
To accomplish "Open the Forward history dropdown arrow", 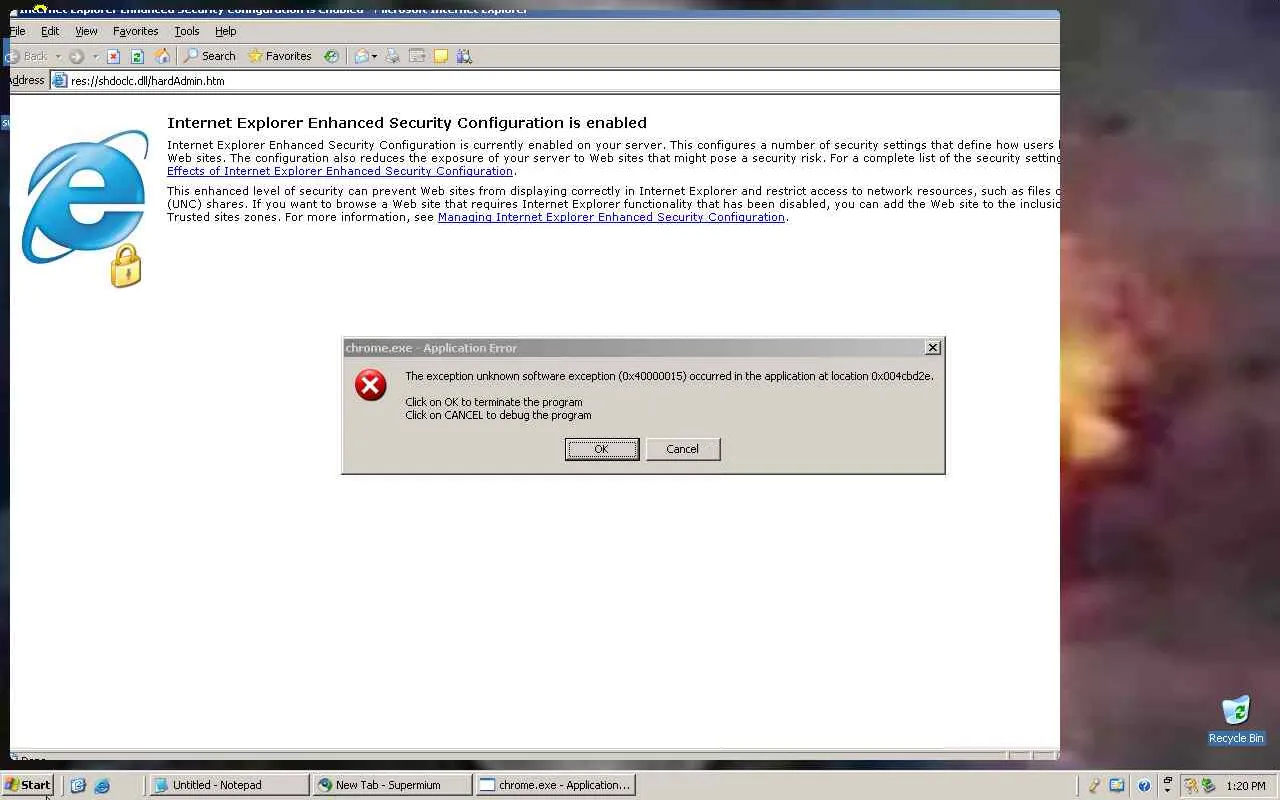I will (95, 57).
